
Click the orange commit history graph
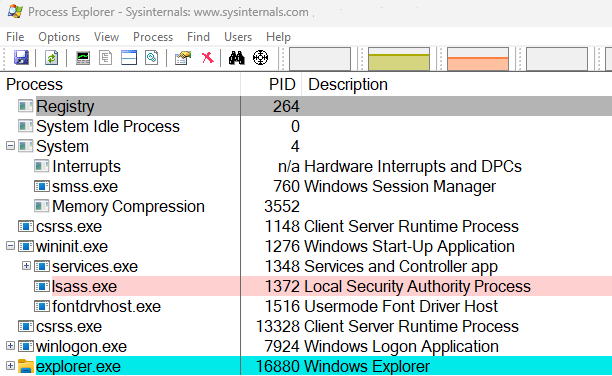[x=478, y=59]
